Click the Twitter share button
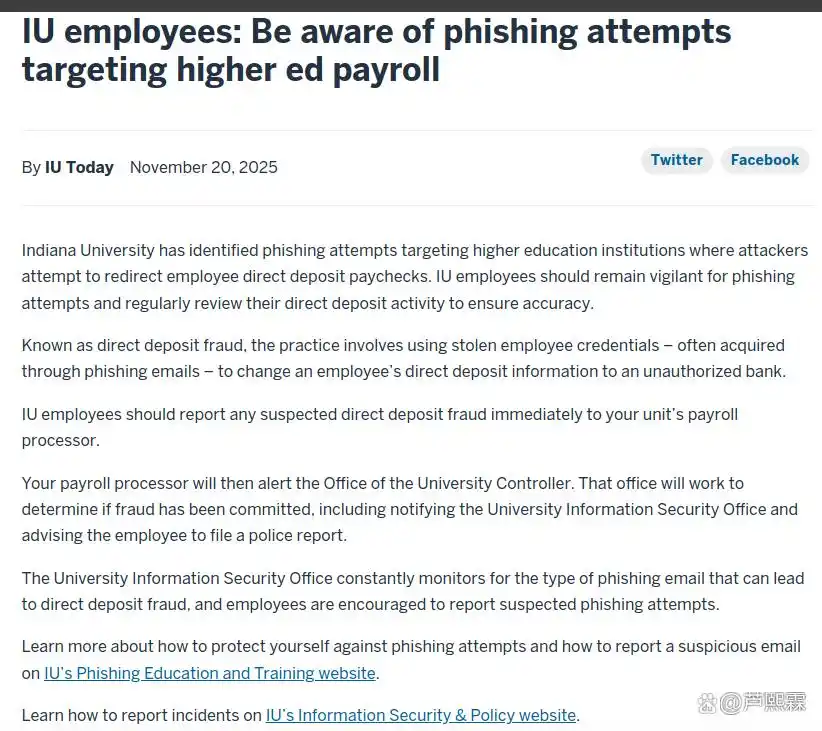This screenshot has height=731, width=822. pos(676,160)
